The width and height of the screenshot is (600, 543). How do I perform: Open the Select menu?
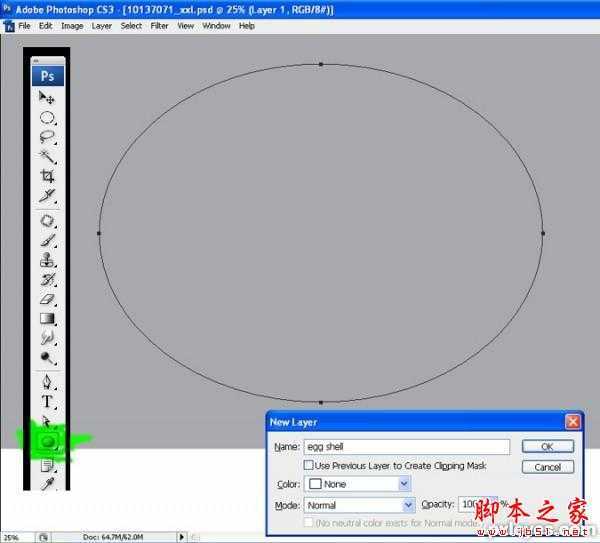tap(131, 26)
